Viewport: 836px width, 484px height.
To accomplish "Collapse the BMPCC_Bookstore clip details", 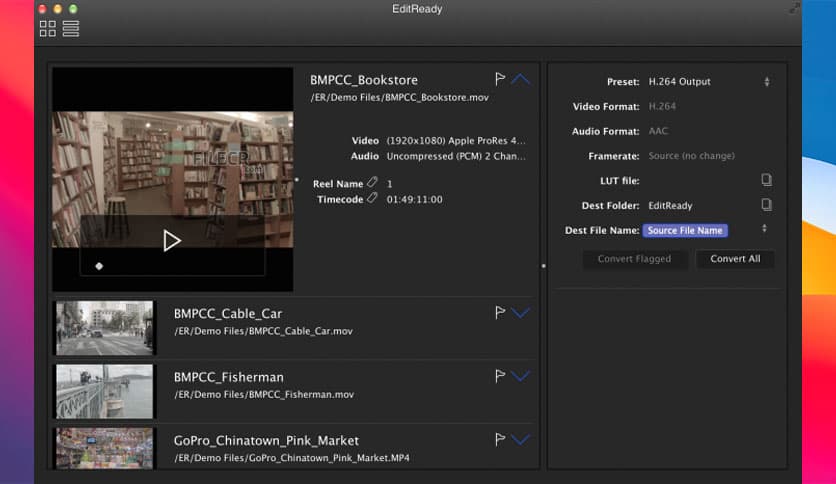I will (x=521, y=79).
